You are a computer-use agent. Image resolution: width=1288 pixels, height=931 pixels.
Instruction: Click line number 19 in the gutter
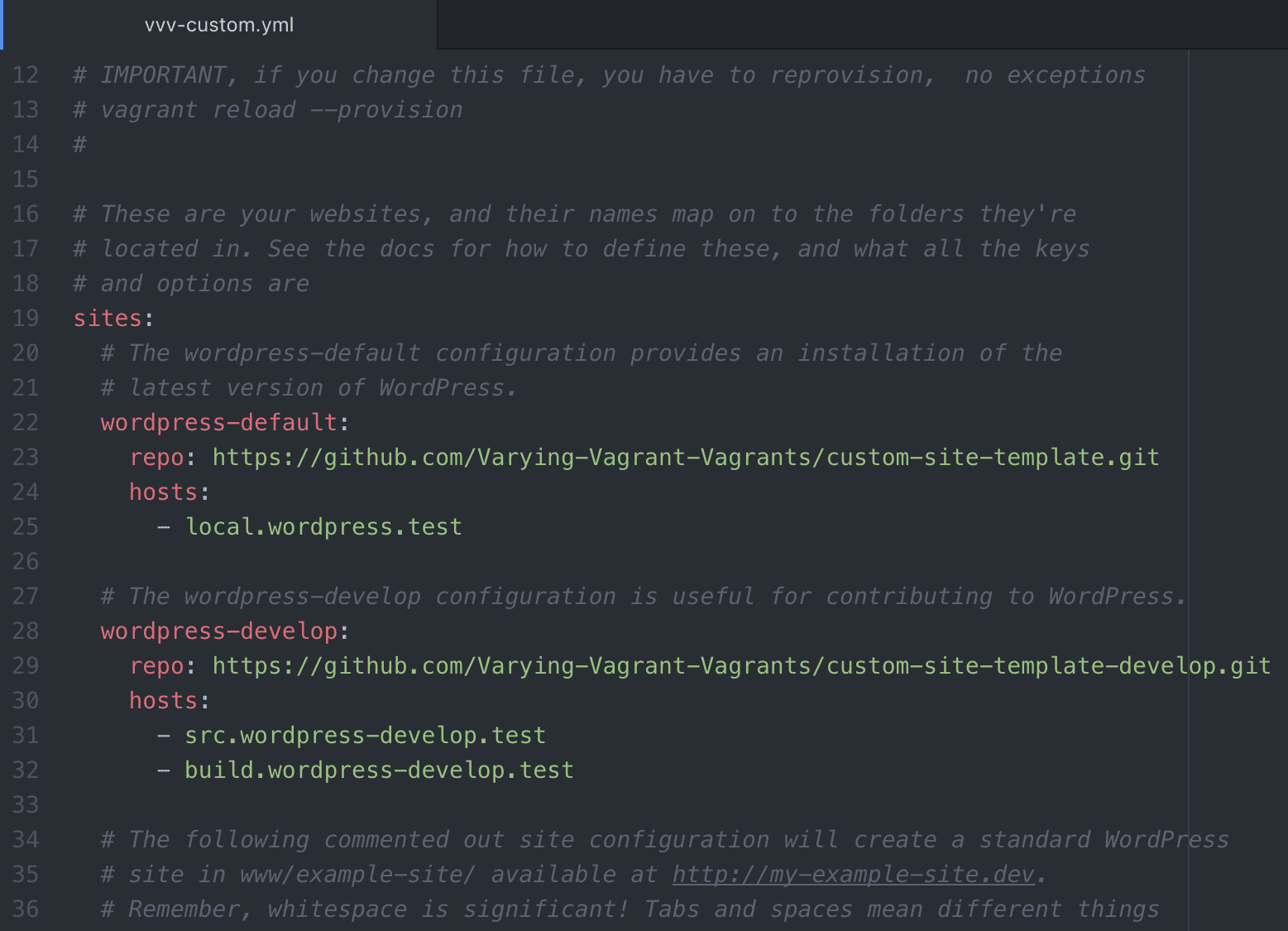coord(26,318)
